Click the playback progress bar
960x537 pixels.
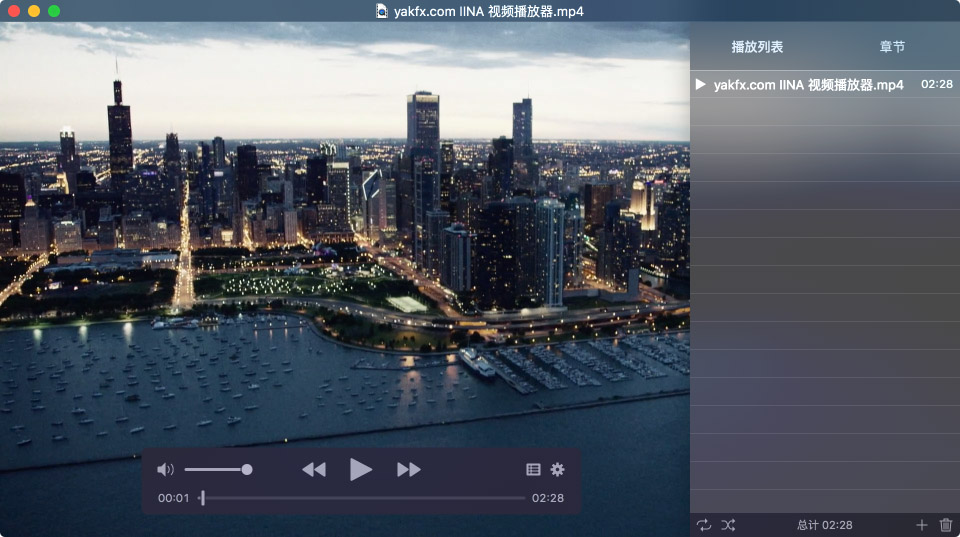click(x=362, y=498)
